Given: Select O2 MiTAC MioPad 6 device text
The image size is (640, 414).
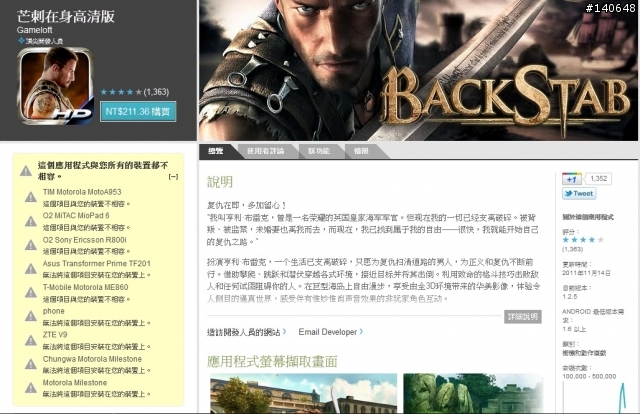Looking at the screenshot, I should pyautogui.click(x=76, y=216).
